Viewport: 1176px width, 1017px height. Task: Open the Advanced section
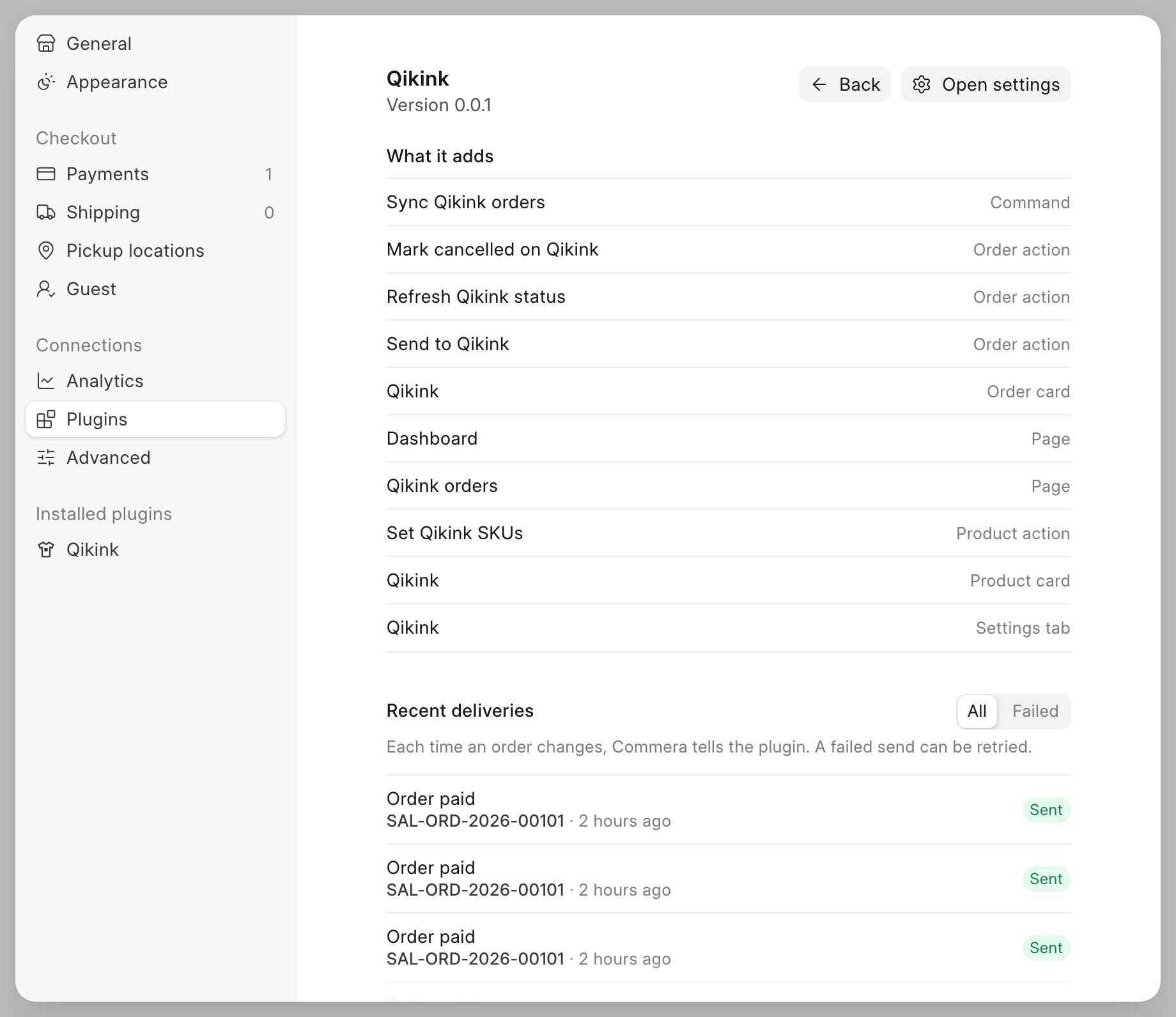click(155, 457)
